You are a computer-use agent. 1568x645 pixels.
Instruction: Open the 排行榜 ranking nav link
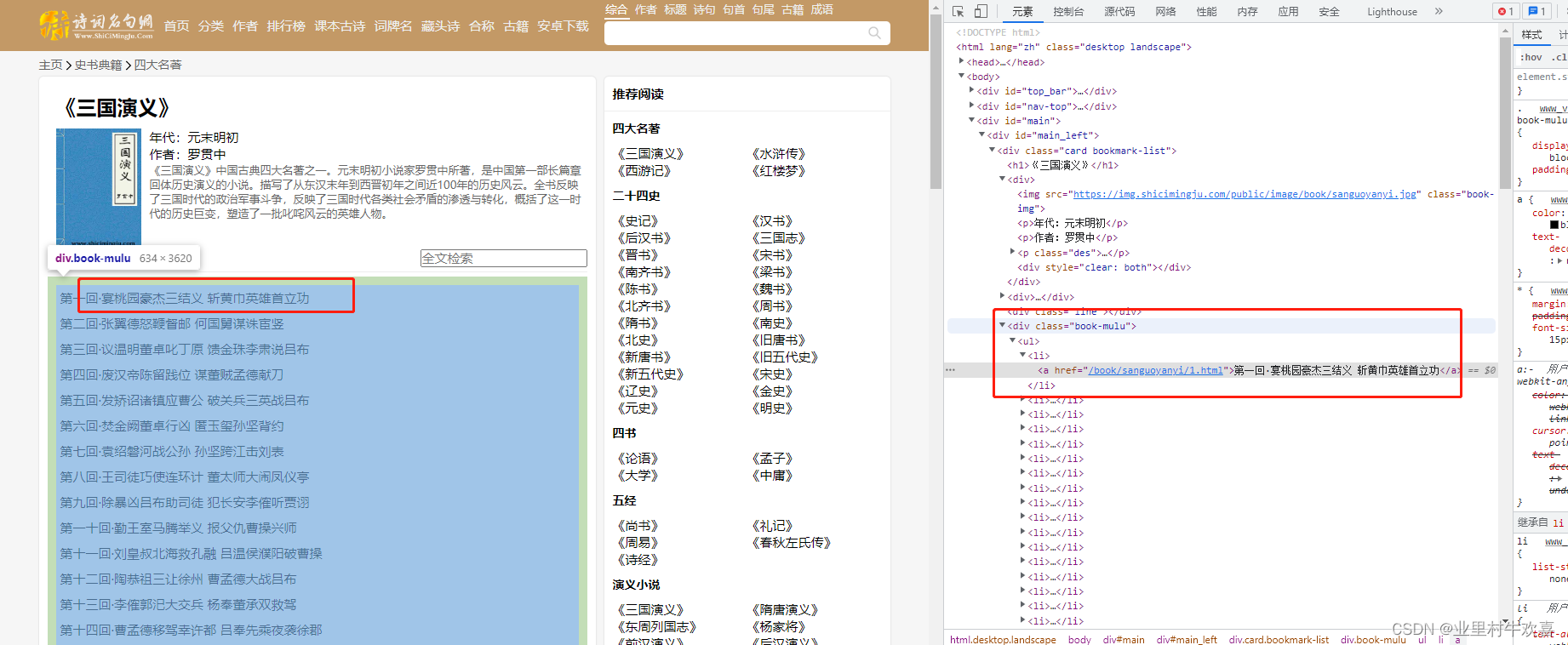(286, 26)
